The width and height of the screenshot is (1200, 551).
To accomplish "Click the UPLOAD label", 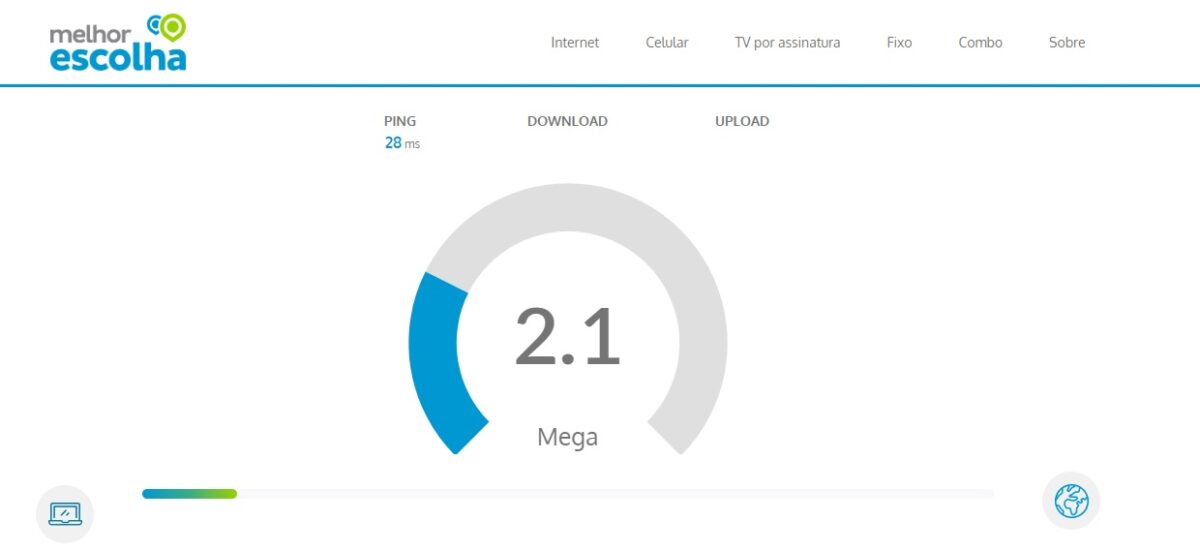I will click(742, 121).
